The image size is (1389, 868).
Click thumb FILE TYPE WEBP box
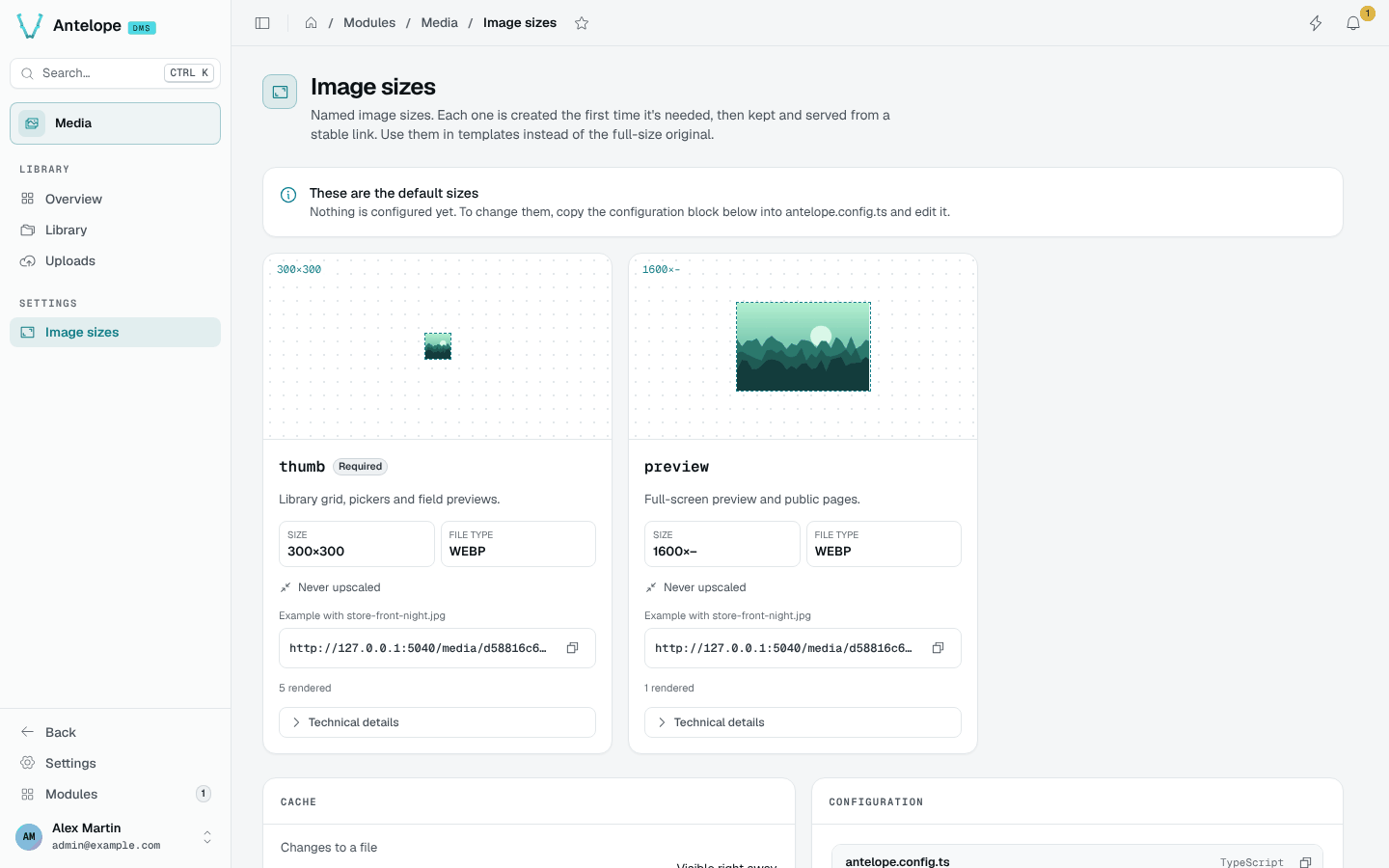[518, 544]
